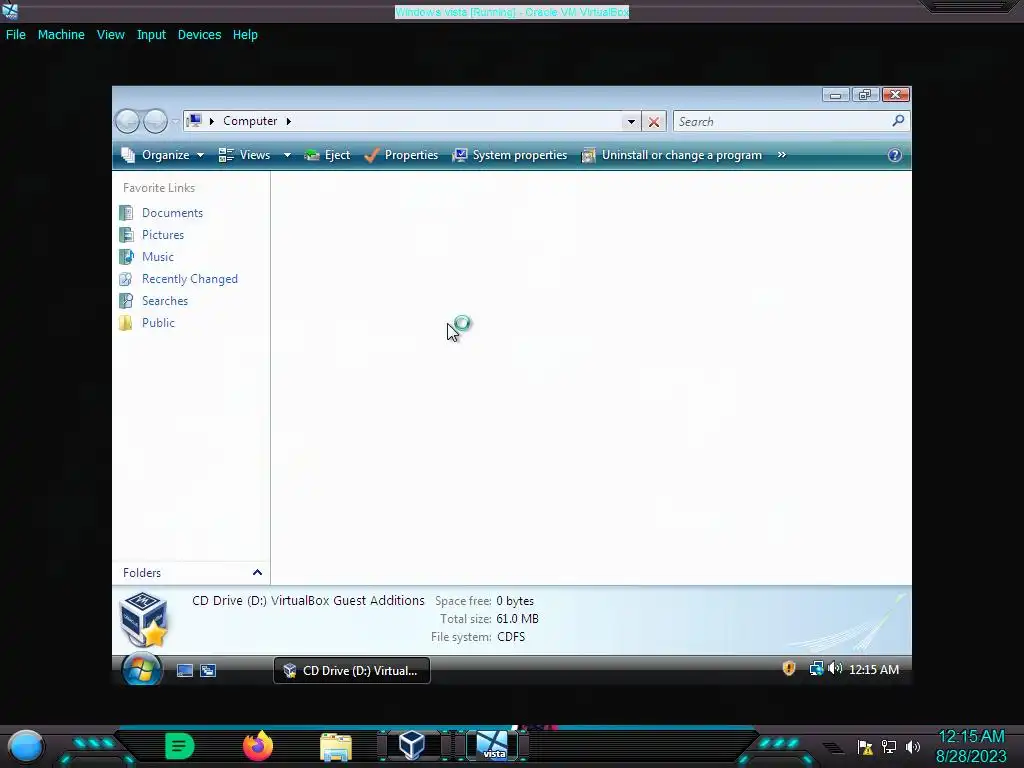Open the Music favorite link

click(157, 257)
